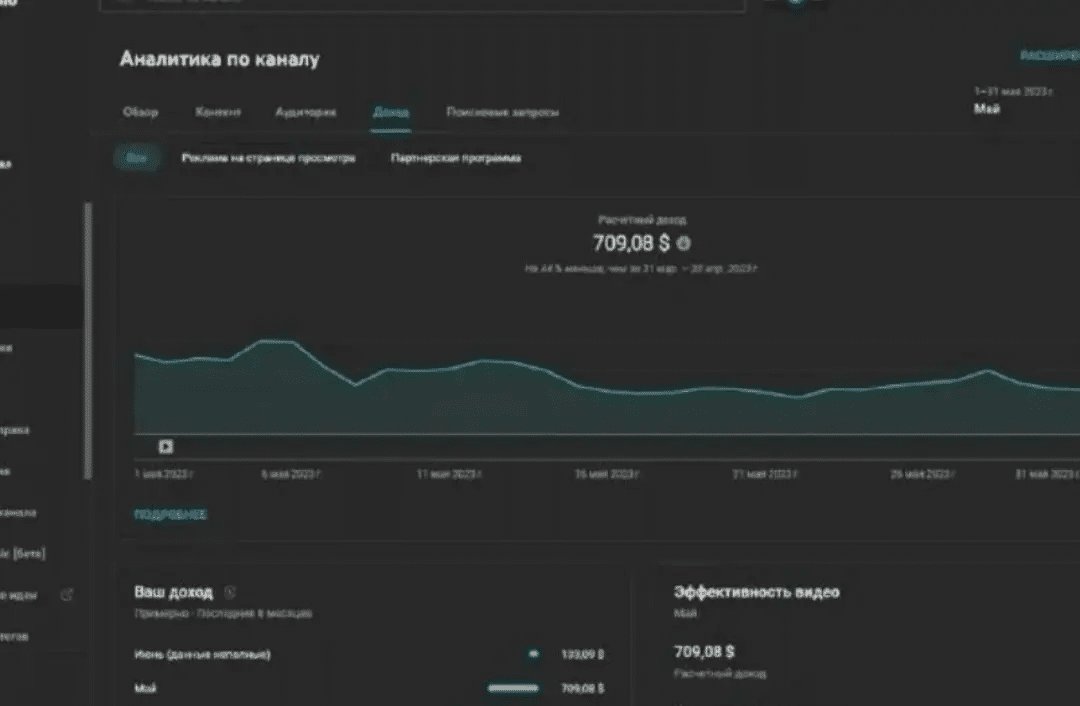Screen dimensions: 1080x706
Task: Select the Все filter chip
Action: point(136,158)
